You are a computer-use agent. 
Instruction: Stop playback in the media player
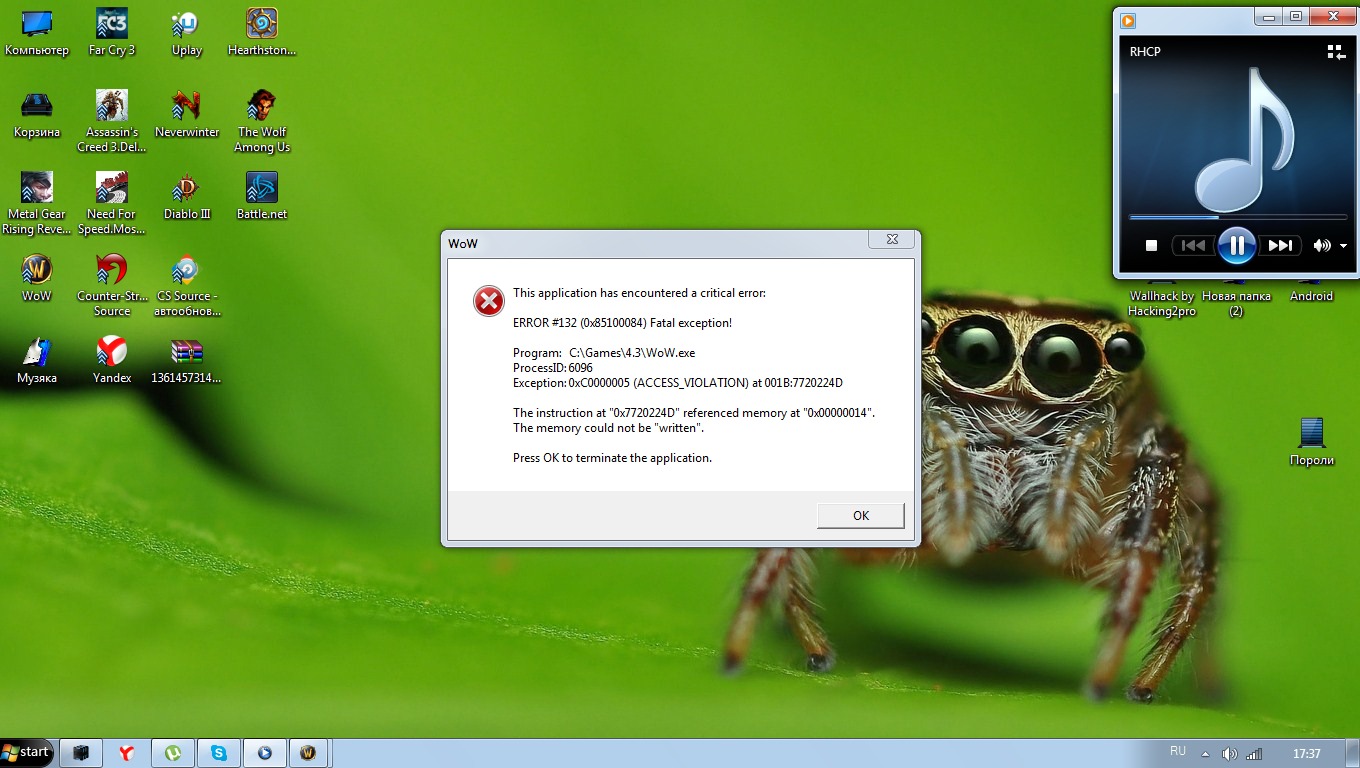tap(1151, 245)
